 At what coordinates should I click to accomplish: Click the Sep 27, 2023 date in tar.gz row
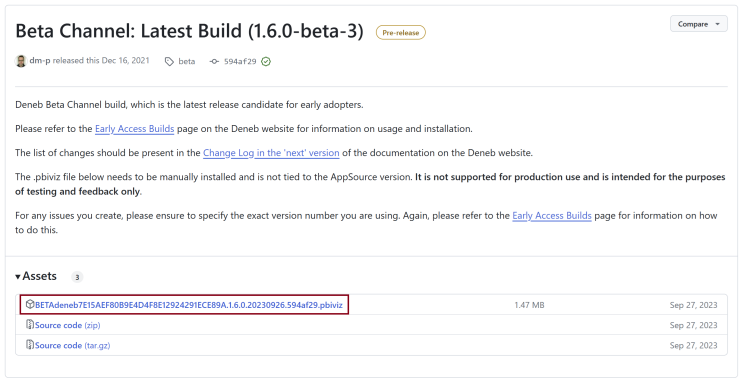(x=693, y=346)
